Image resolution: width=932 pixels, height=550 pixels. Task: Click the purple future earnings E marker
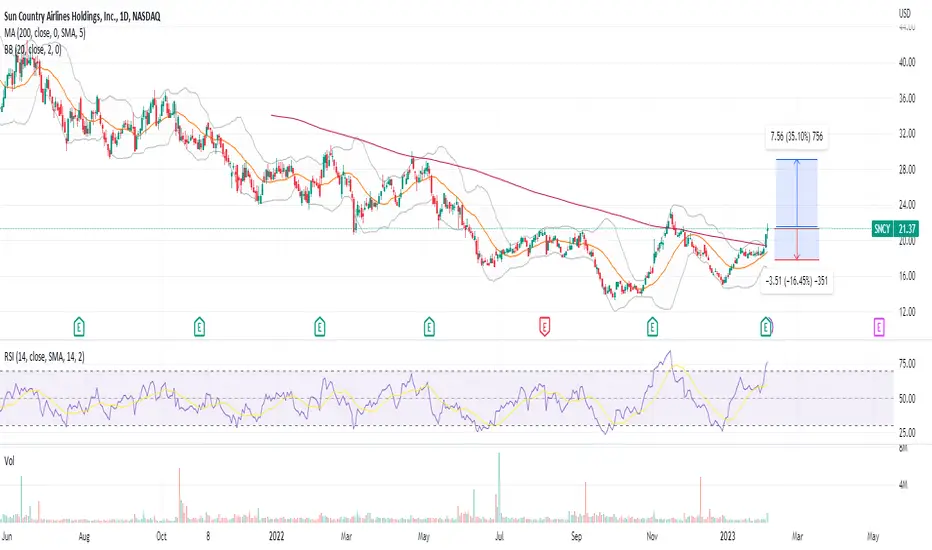coord(879,326)
